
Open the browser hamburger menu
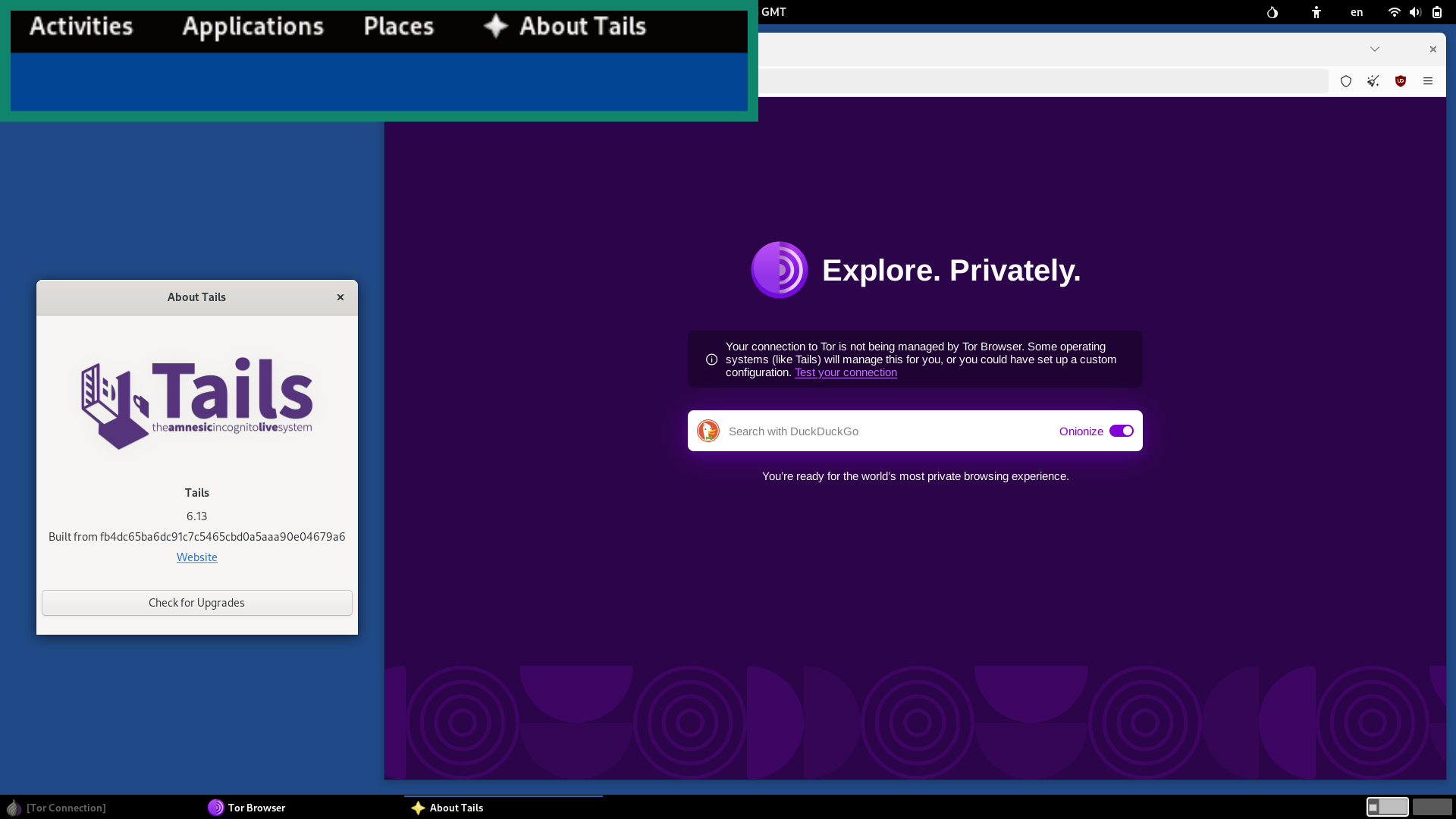tap(1428, 81)
